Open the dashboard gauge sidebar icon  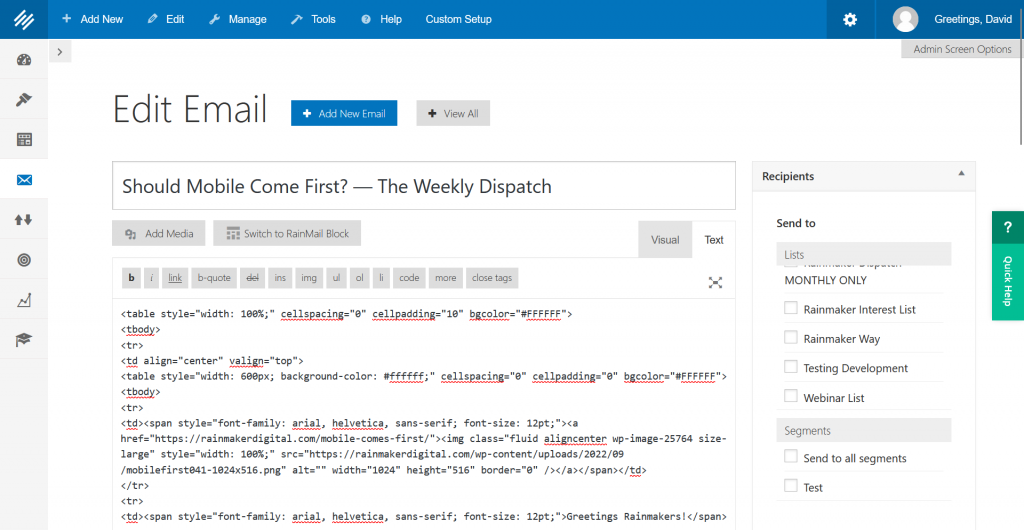click(x=24, y=60)
